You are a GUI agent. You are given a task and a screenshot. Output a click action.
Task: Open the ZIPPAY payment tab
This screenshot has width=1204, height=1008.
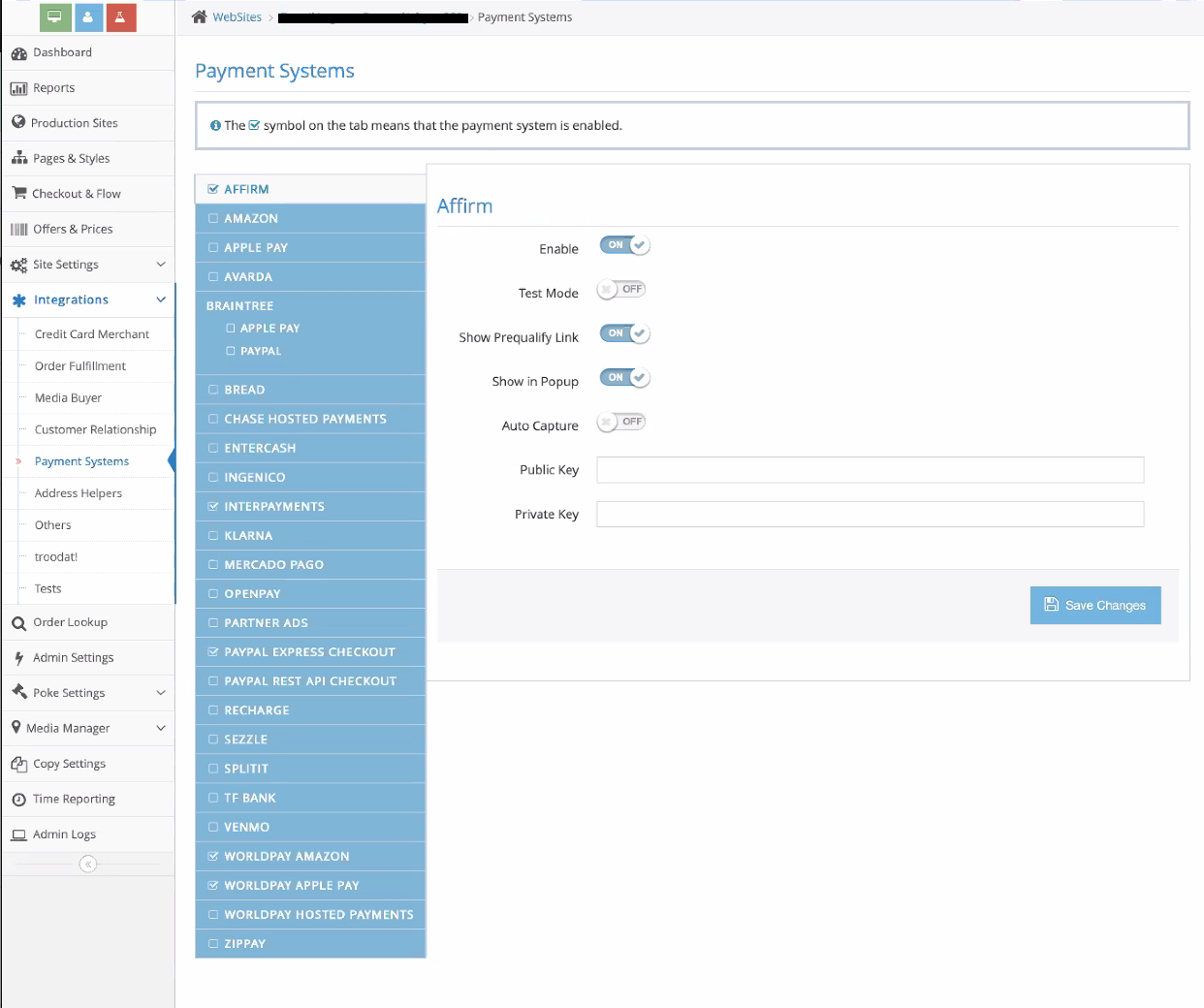tap(310, 943)
